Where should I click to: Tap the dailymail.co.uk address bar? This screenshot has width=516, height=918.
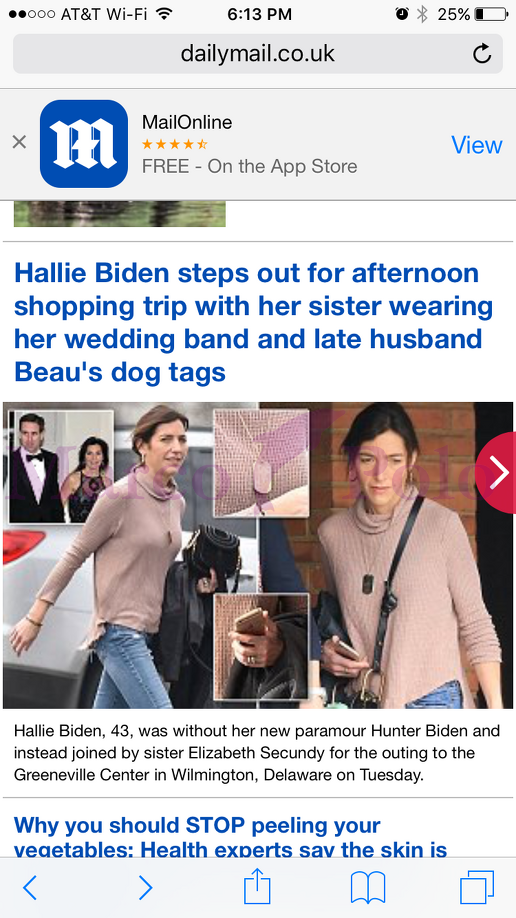(258, 54)
